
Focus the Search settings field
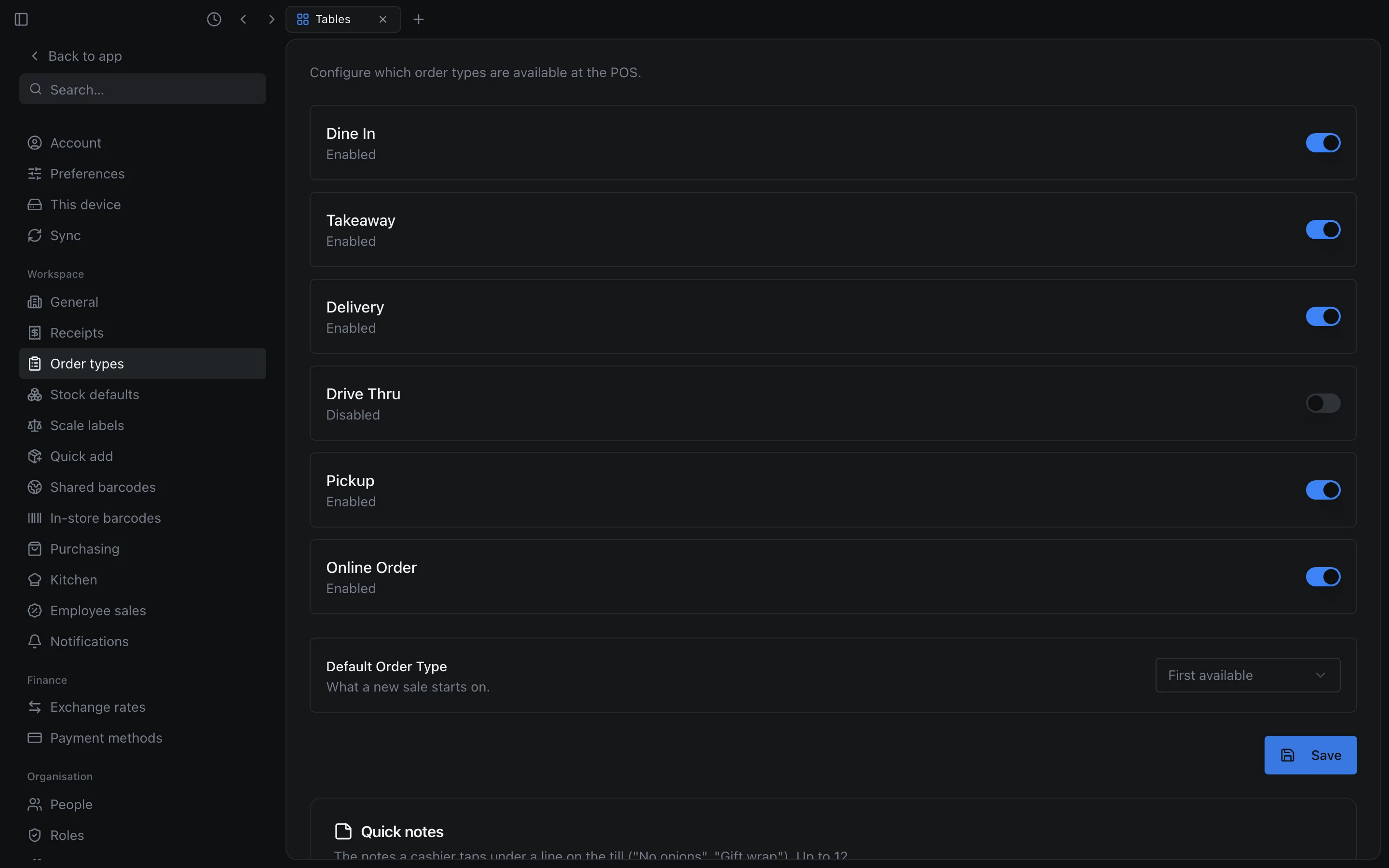click(142, 89)
